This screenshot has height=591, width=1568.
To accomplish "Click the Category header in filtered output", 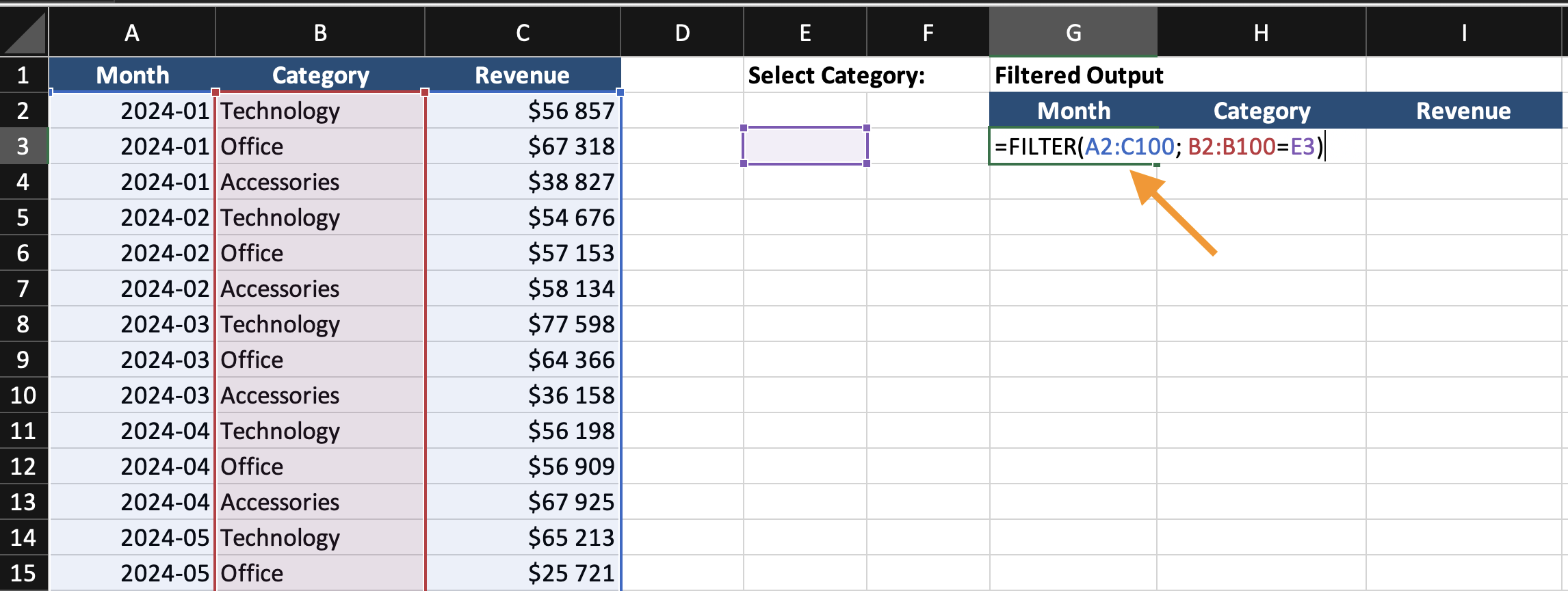I will [1261, 111].
